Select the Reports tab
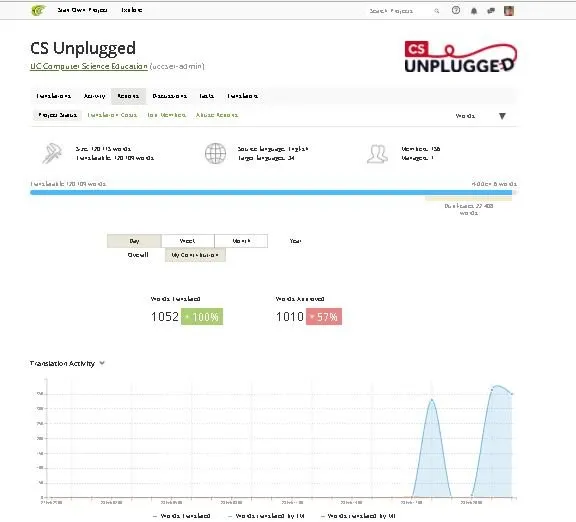The width and height of the screenshot is (576, 522). pos(128,96)
